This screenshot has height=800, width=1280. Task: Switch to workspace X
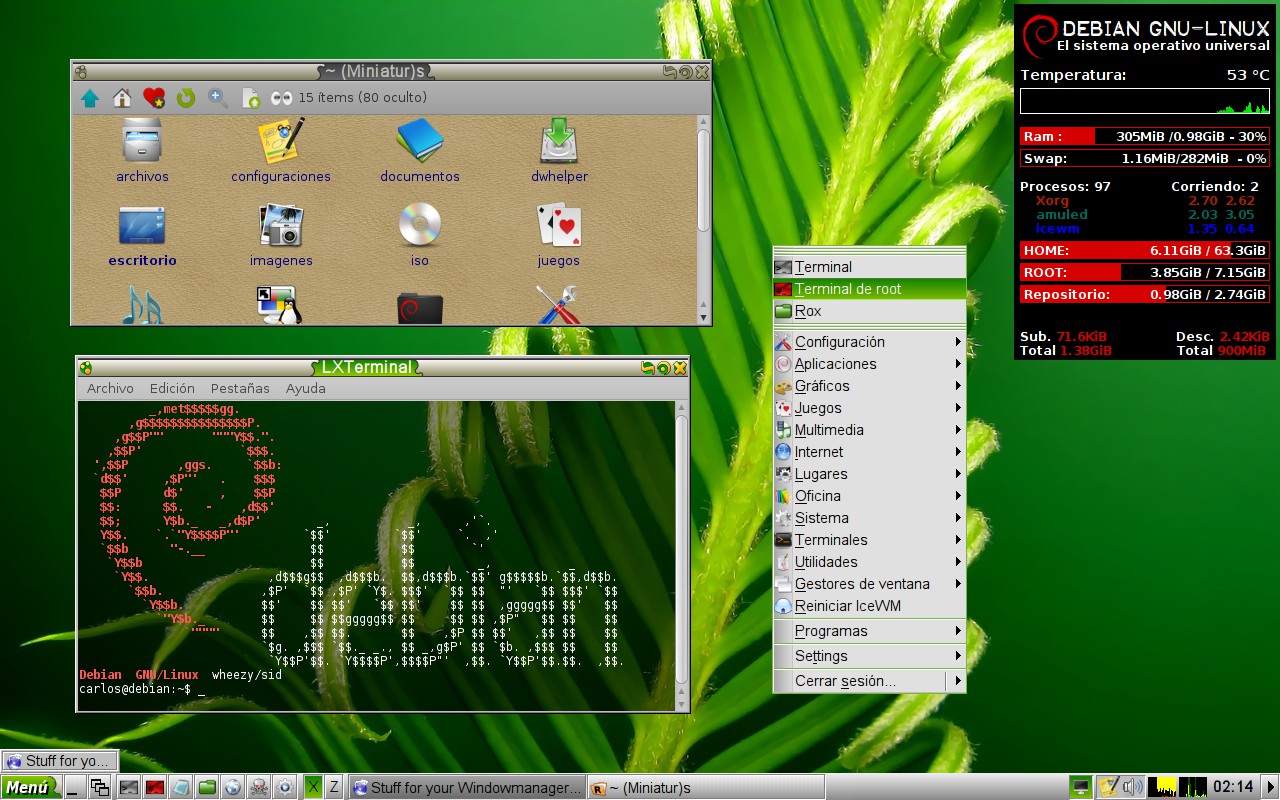coord(313,787)
